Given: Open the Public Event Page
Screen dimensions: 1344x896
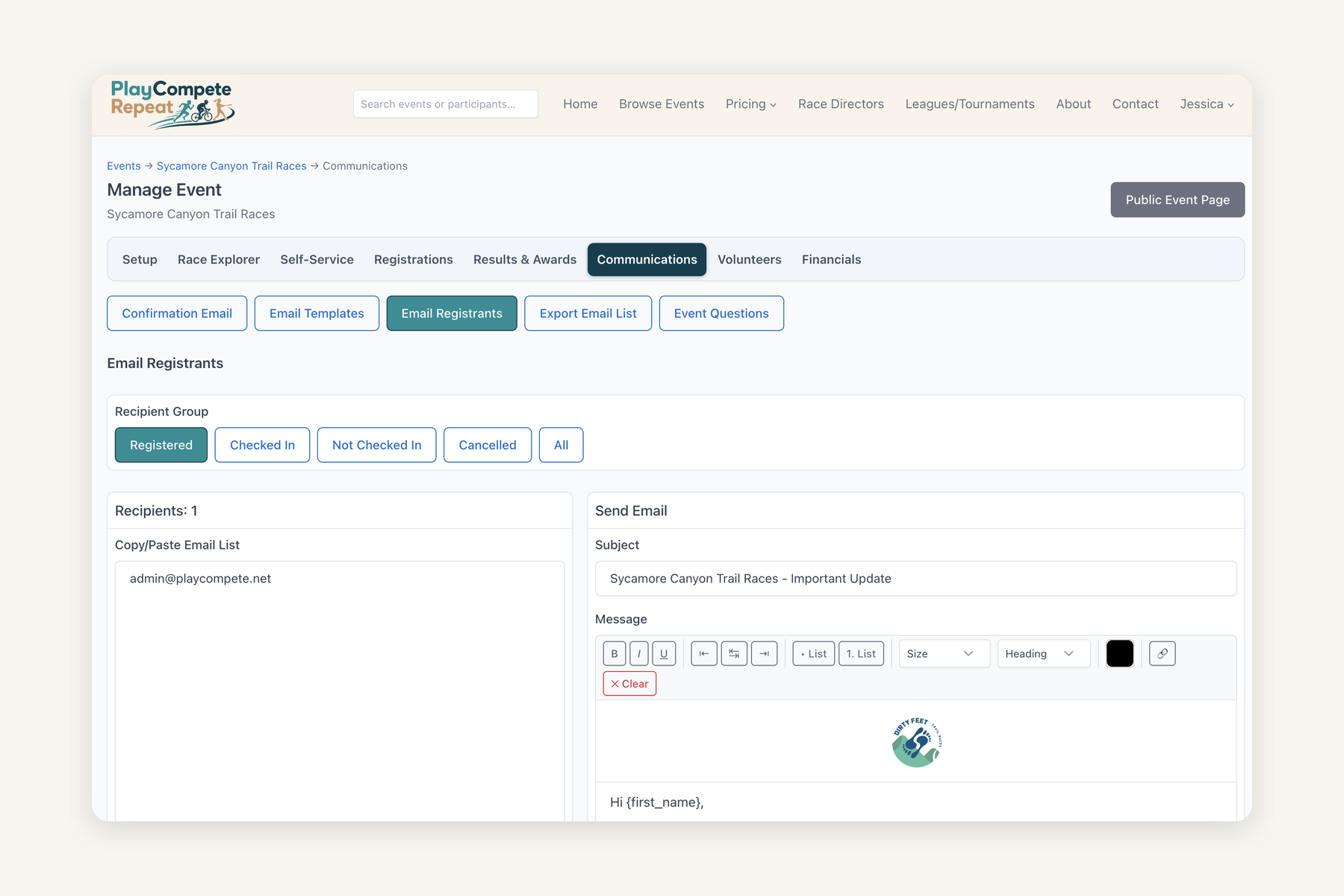Looking at the screenshot, I should (1177, 200).
